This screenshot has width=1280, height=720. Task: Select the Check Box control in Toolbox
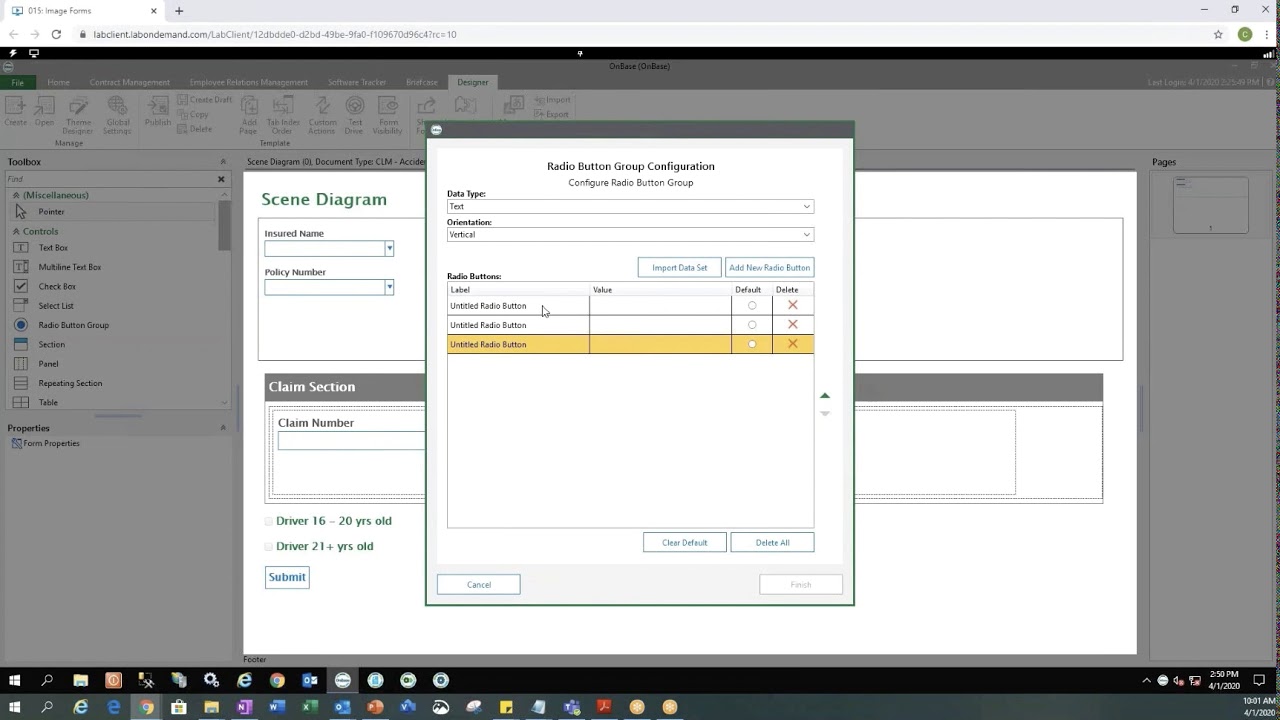tap(57, 286)
